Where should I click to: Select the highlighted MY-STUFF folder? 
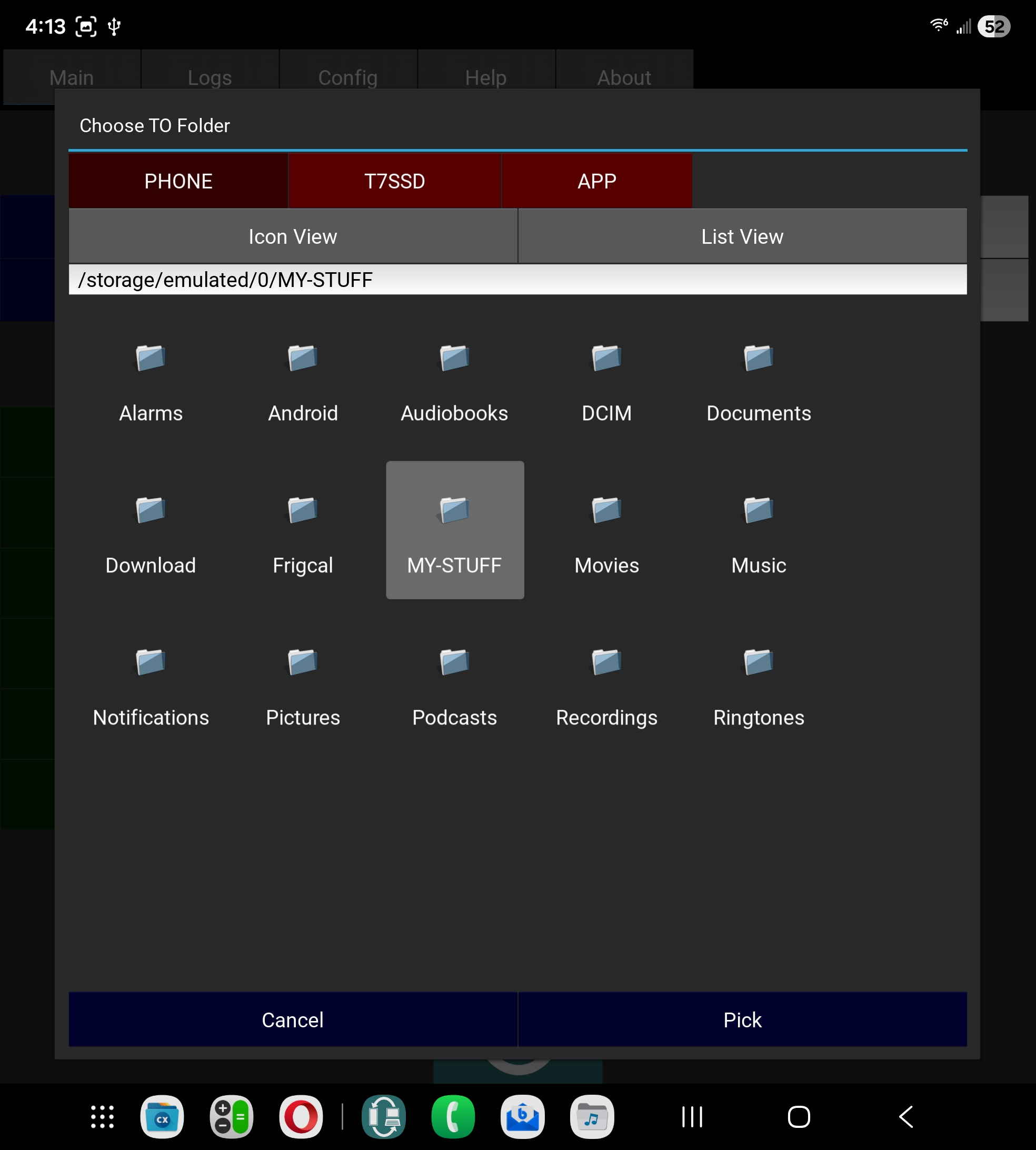click(x=454, y=530)
